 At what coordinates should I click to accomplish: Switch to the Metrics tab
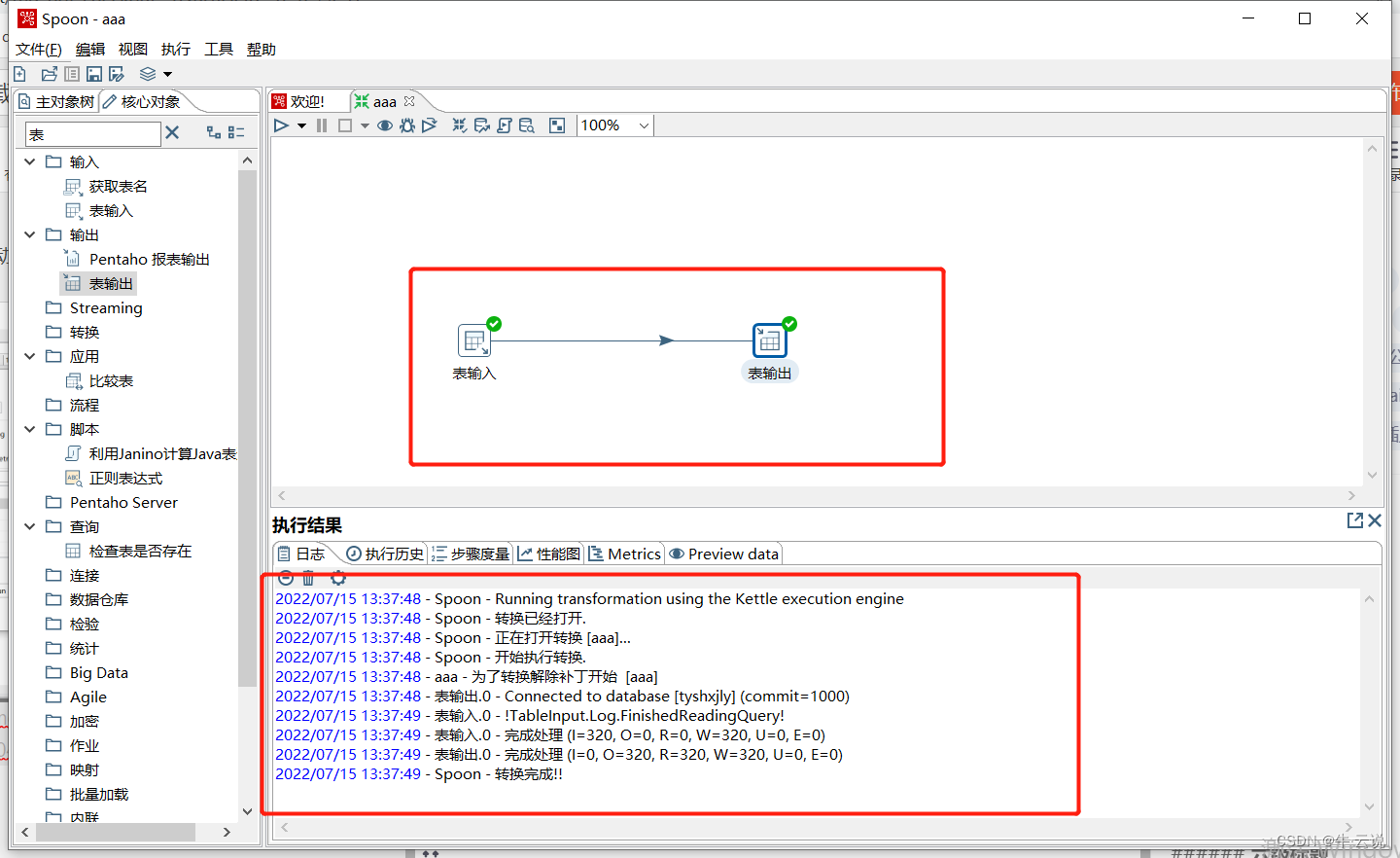[624, 554]
